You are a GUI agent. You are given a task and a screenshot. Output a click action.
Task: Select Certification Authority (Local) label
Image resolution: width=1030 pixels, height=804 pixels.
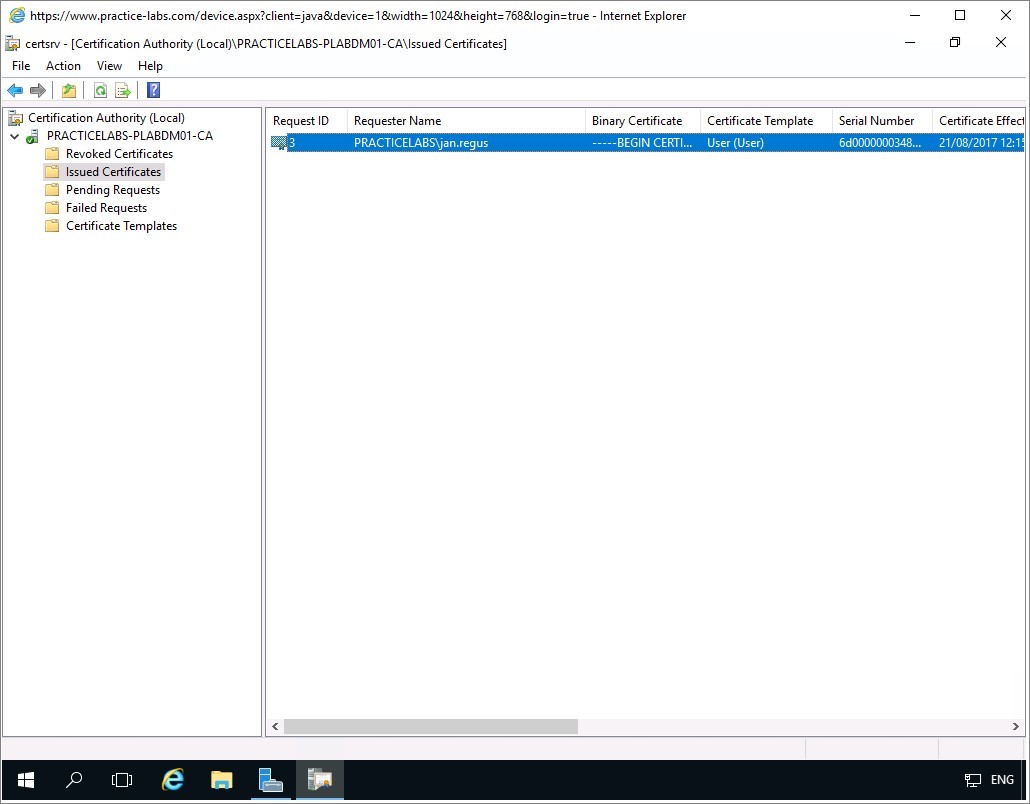point(106,118)
